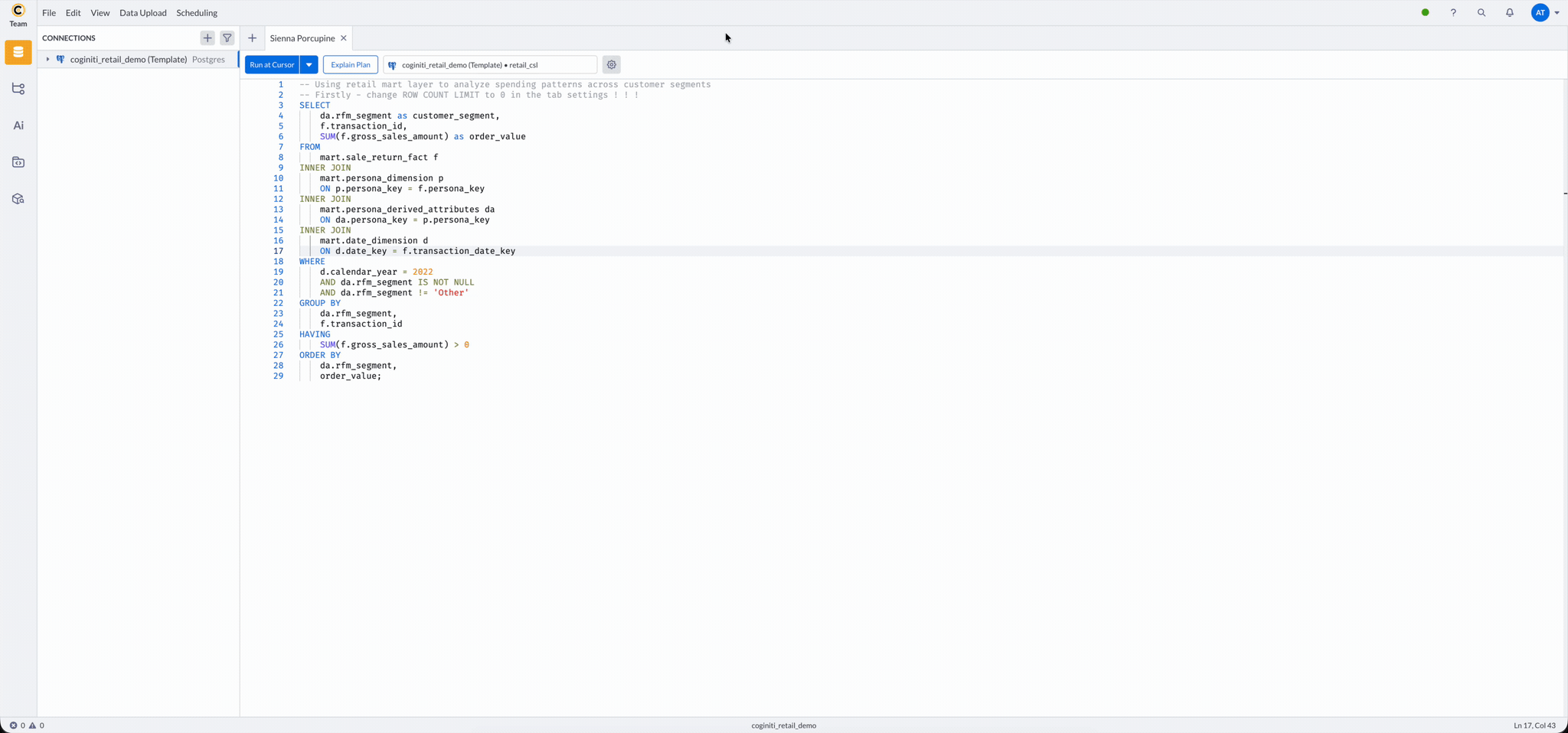The width and height of the screenshot is (1568, 733).
Task: Open the schema compare sidebar icon
Action: coord(18,89)
